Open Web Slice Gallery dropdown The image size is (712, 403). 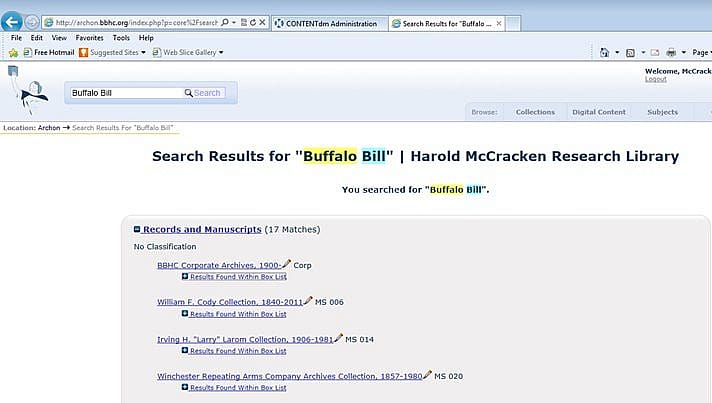pos(188,53)
